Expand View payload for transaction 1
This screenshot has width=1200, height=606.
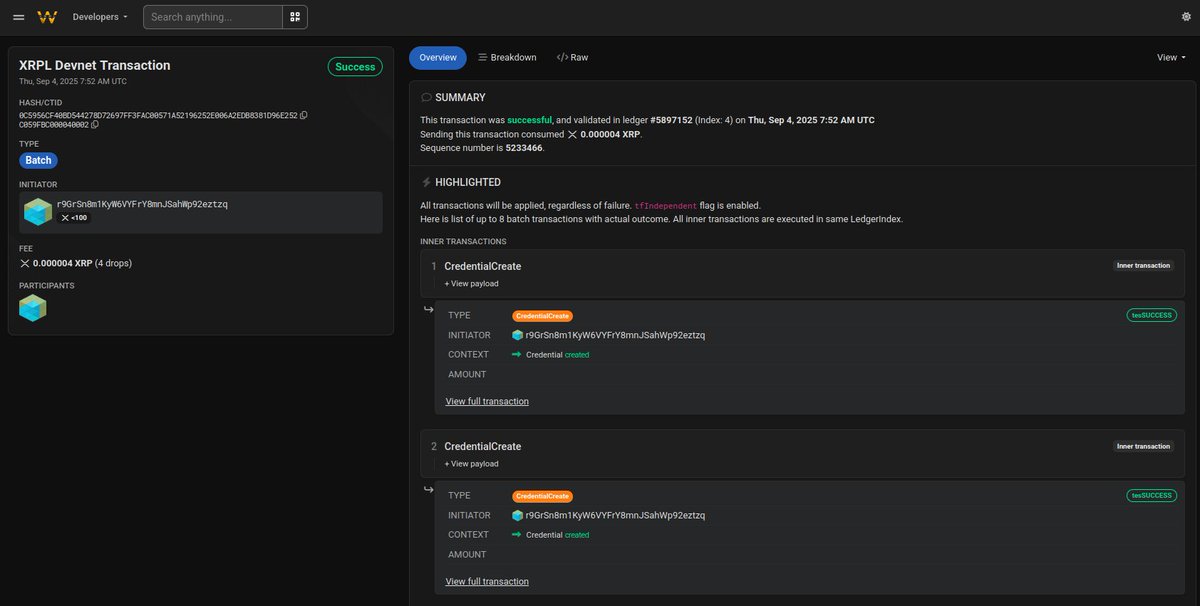(472, 284)
